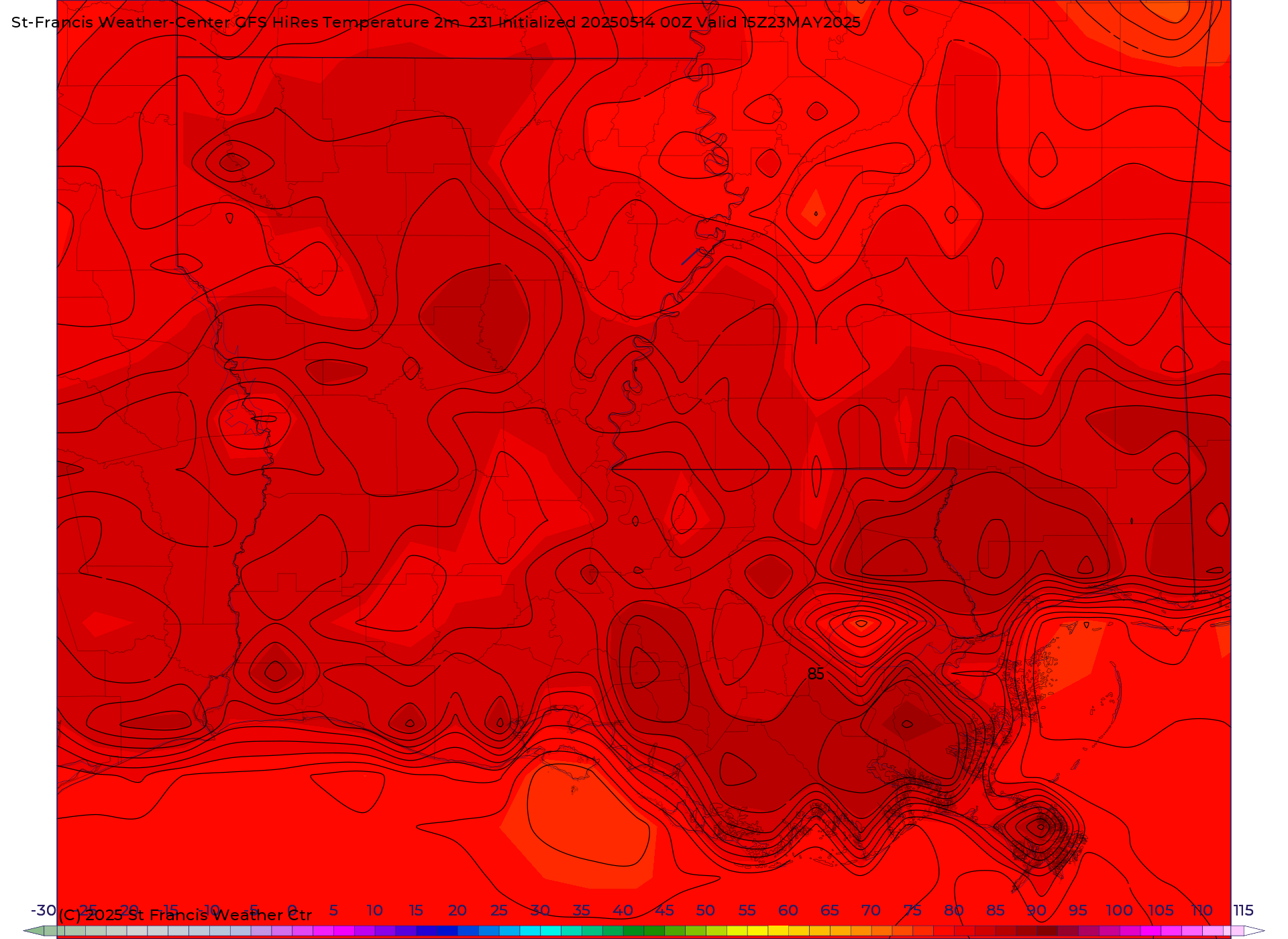Click the 25 color scale label
Screen dimensions: 1288x939
pyautogui.click(x=499, y=911)
